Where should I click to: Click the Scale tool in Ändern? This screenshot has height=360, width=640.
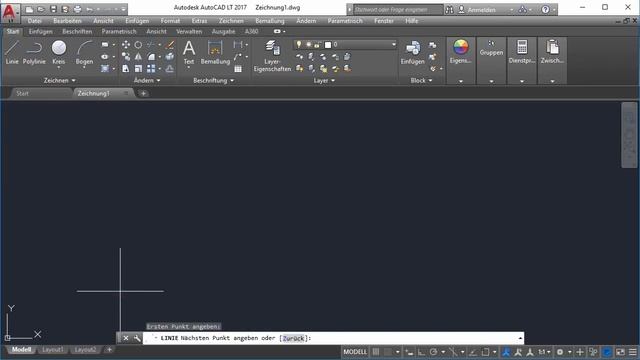138,69
